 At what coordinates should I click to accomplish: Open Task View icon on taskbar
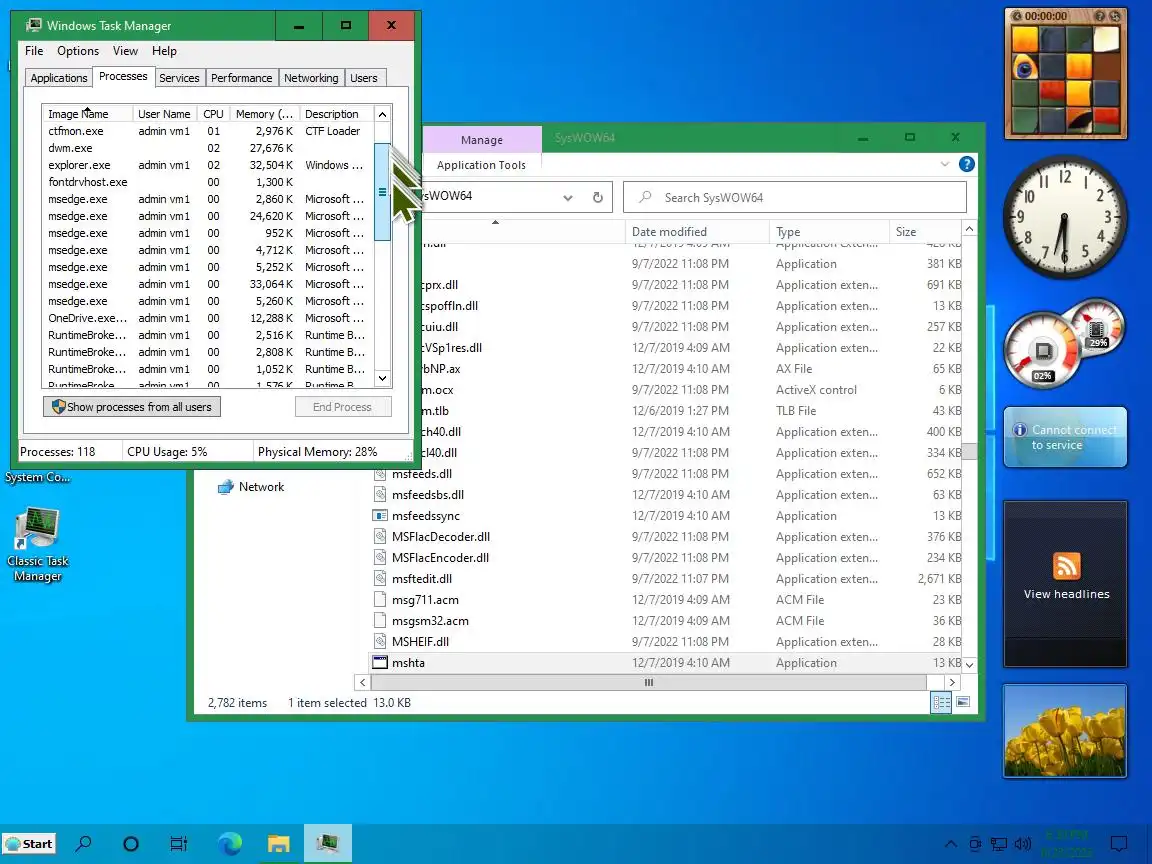point(179,843)
